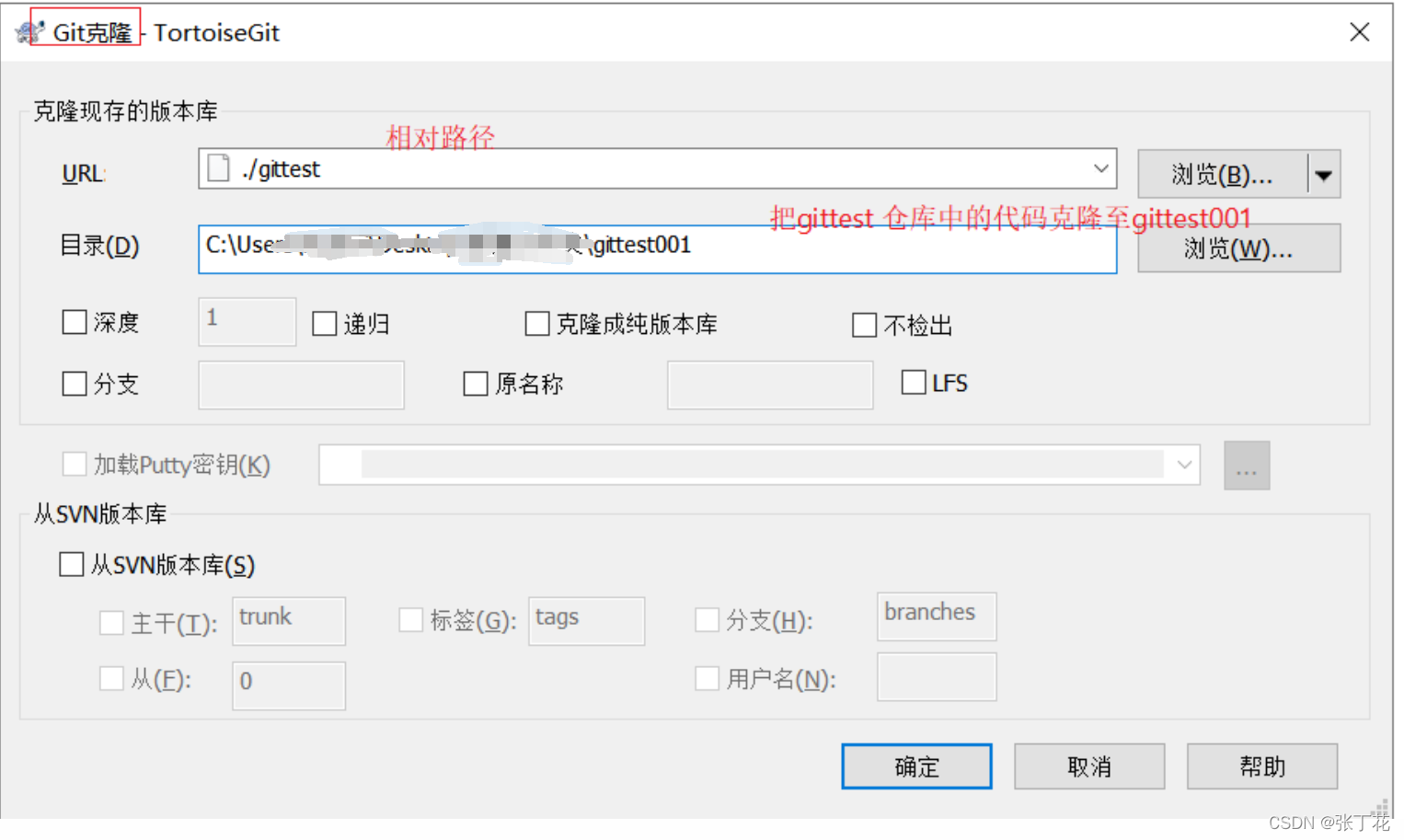
Task: Open the Putty key combo box
Action: (759, 465)
